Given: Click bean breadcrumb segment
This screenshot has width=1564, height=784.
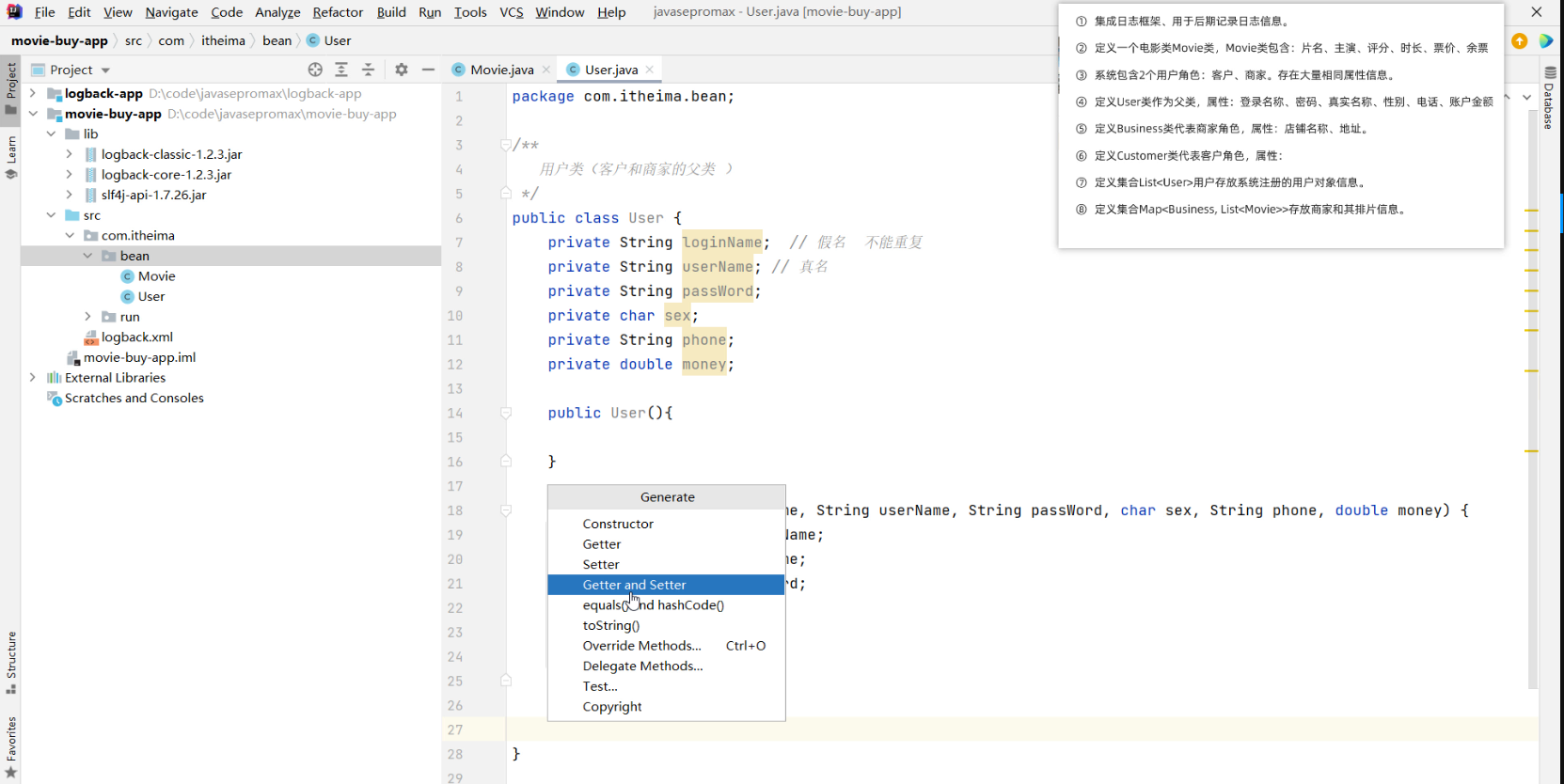Looking at the screenshot, I should tap(276, 40).
